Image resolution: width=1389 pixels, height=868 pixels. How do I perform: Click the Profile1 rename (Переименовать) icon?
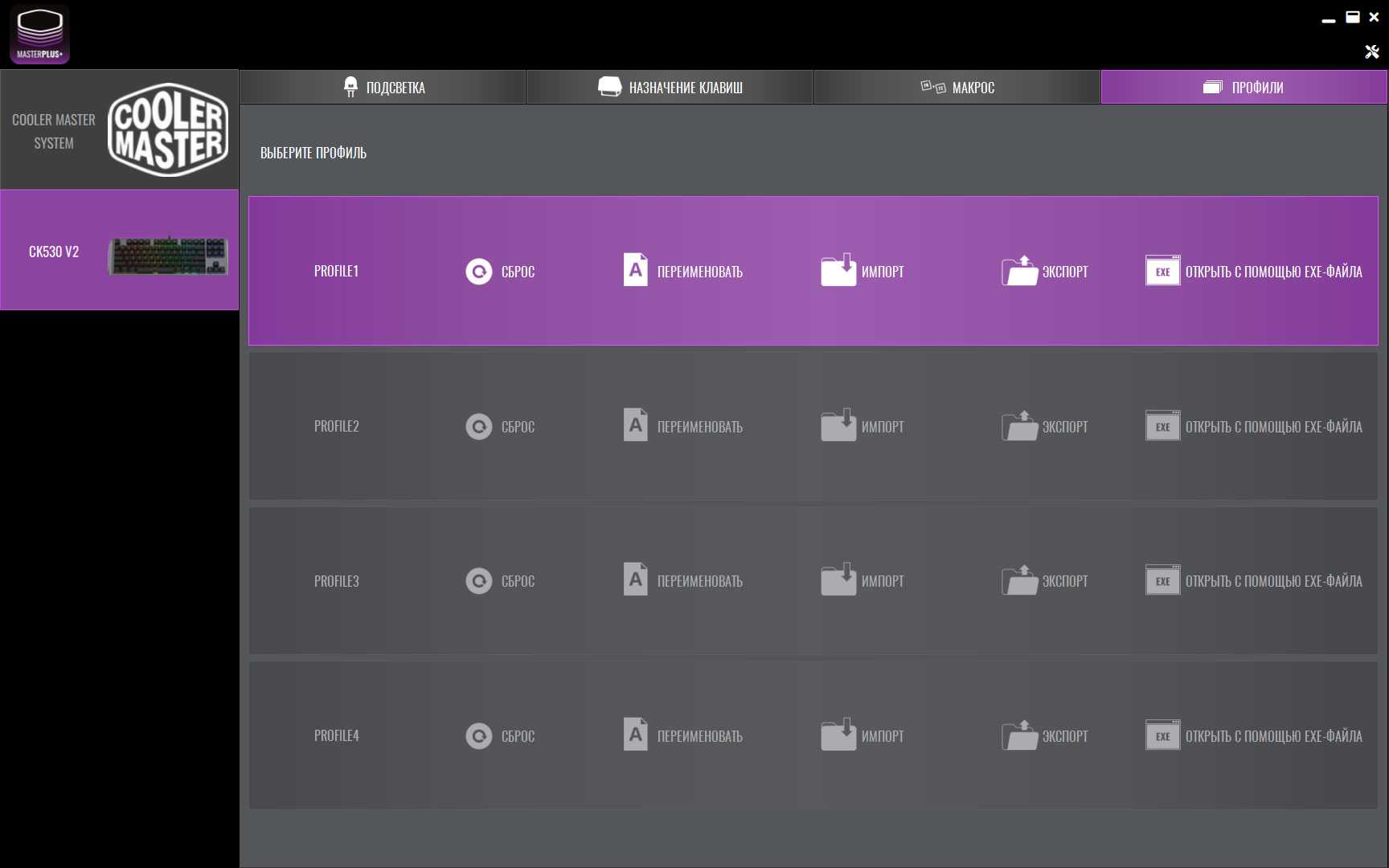635,270
